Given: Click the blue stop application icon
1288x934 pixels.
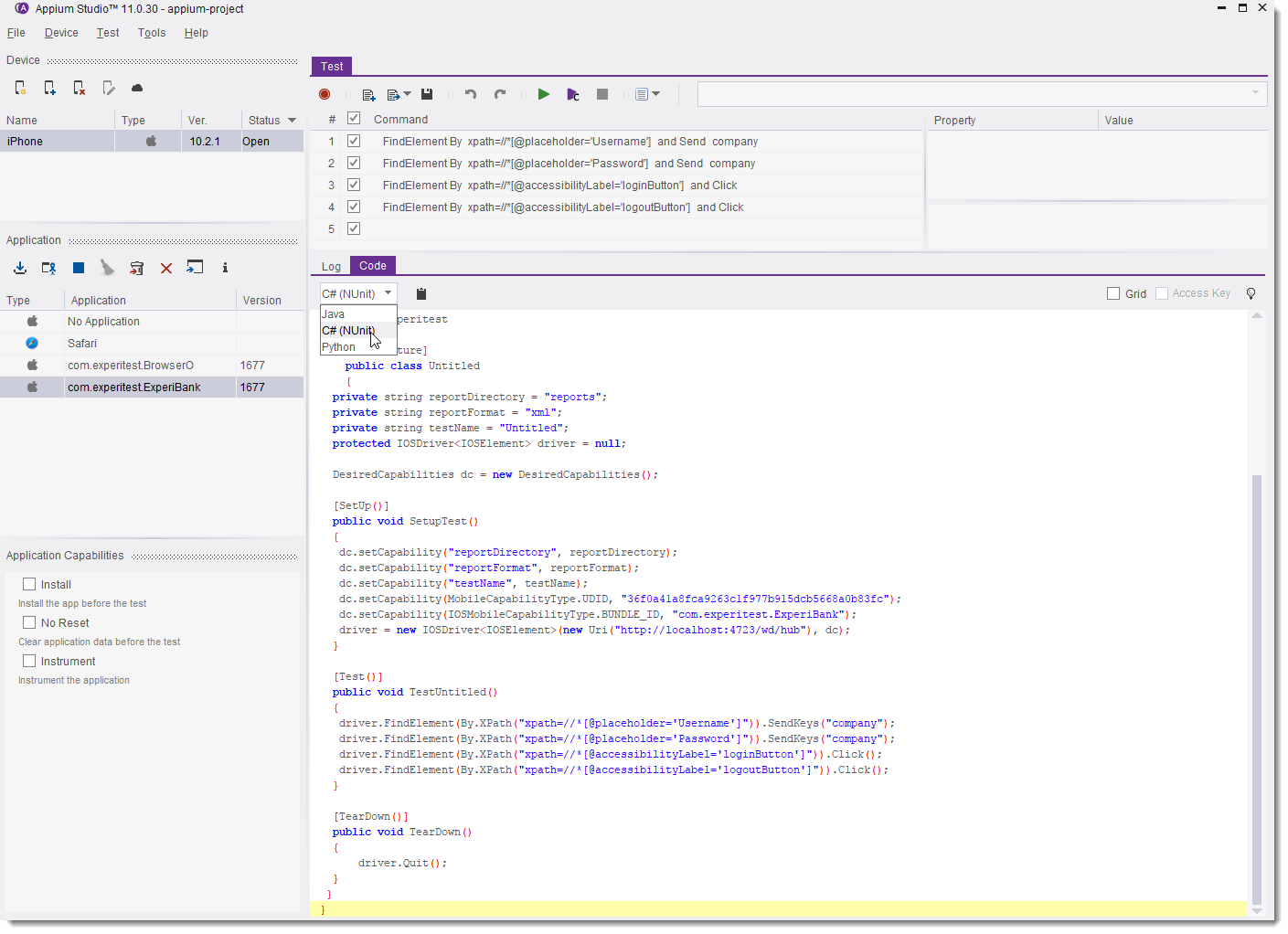Looking at the screenshot, I should pyautogui.click(x=79, y=268).
